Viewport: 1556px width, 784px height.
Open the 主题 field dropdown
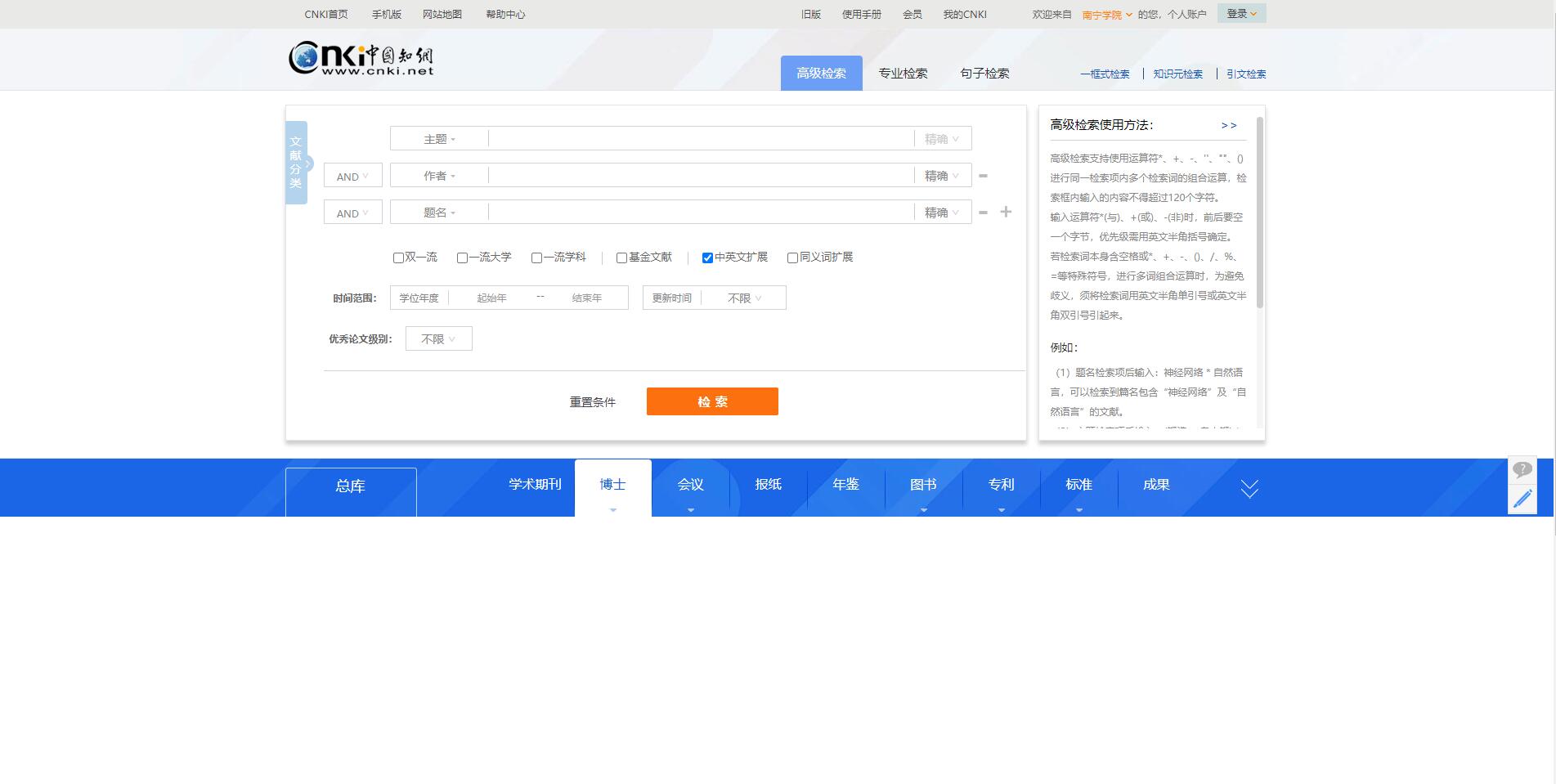(439, 139)
